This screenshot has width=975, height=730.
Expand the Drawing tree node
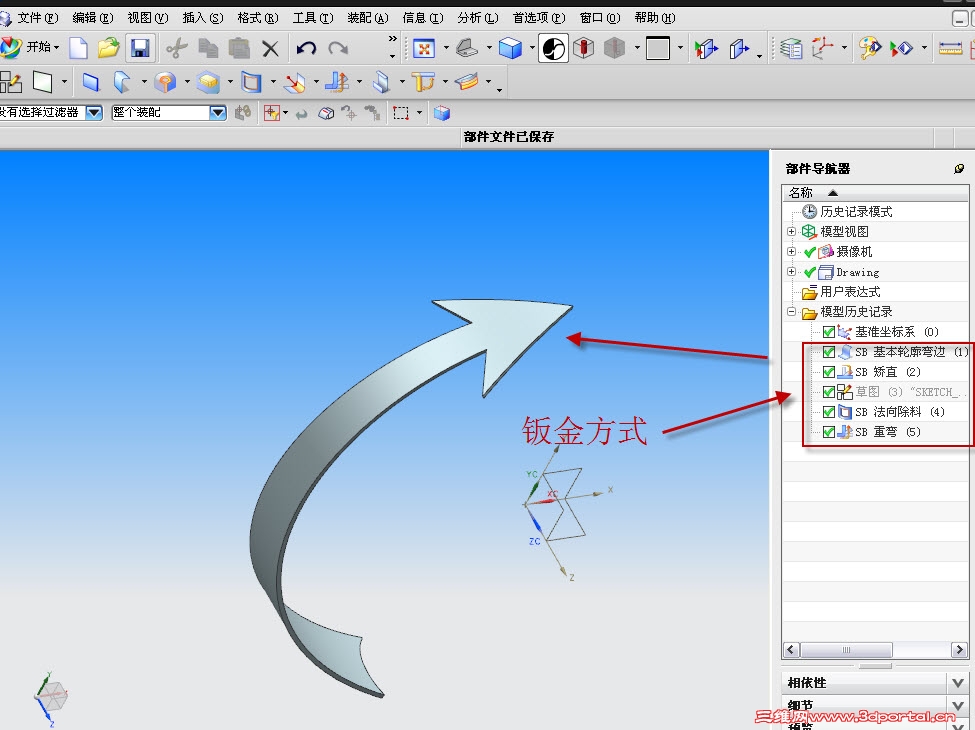pyautogui.click(x=791, y=272)
